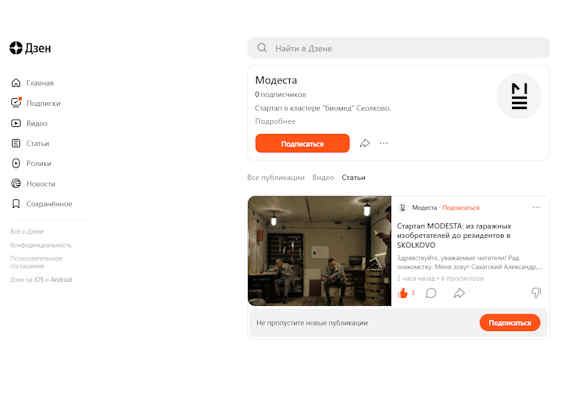Switch to Все публикации tab
The width and height of the screenshot is (570, 400).
(276, 177)
